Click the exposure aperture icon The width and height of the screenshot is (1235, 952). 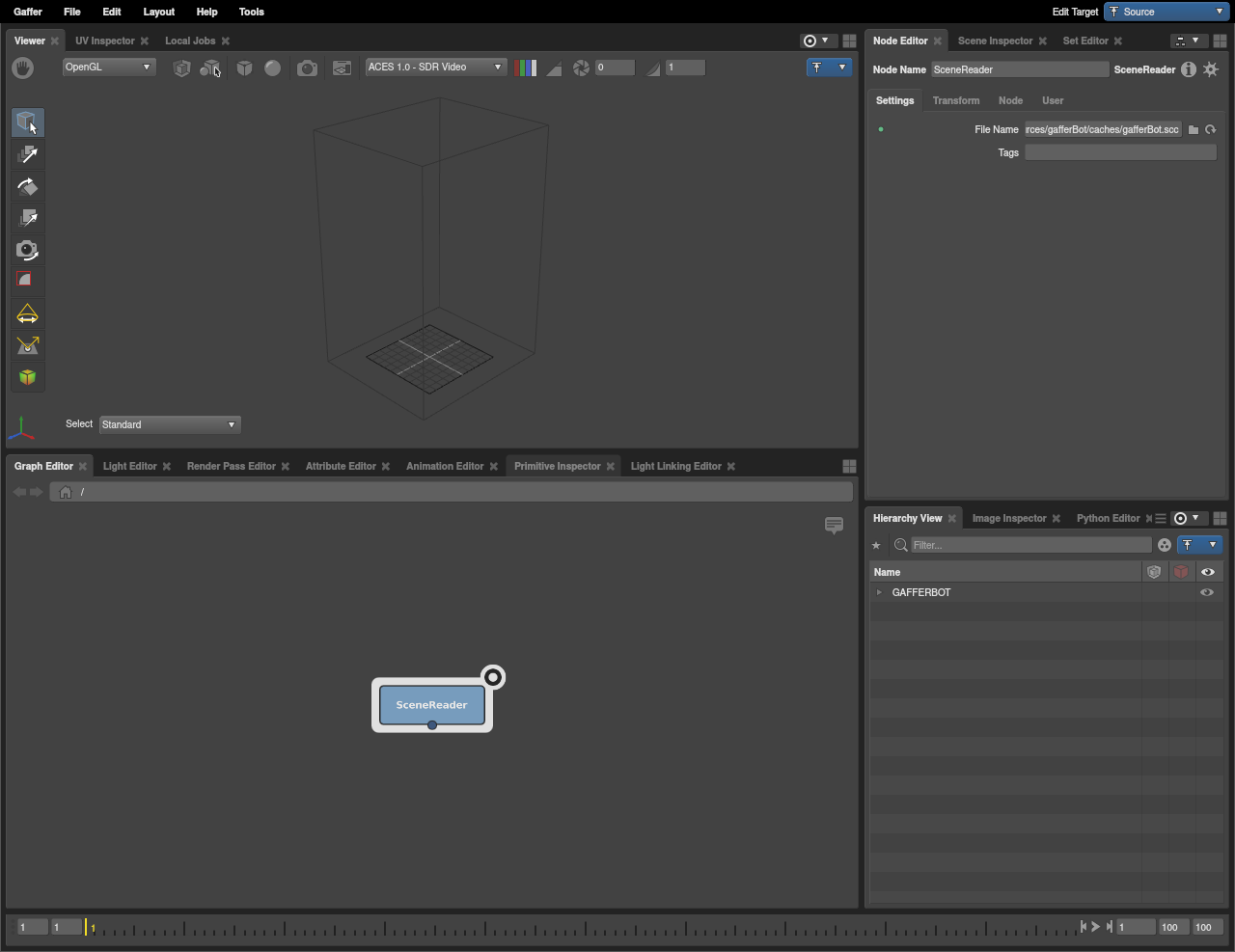pos(581,68)
